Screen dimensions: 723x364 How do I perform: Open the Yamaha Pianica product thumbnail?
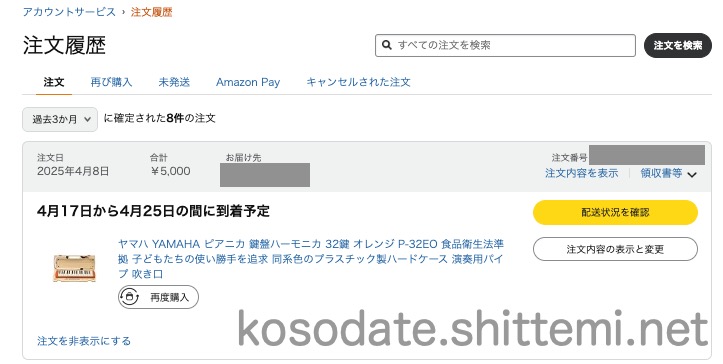coord(74,268)
